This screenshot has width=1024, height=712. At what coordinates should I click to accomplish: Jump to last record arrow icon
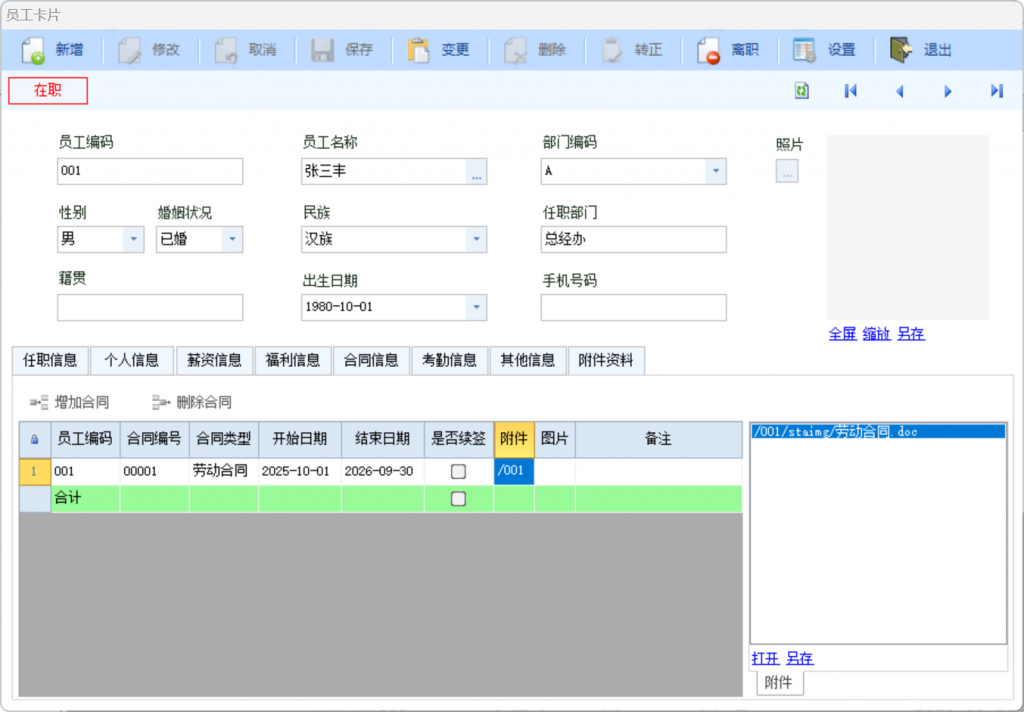click(x=996, y=91)
